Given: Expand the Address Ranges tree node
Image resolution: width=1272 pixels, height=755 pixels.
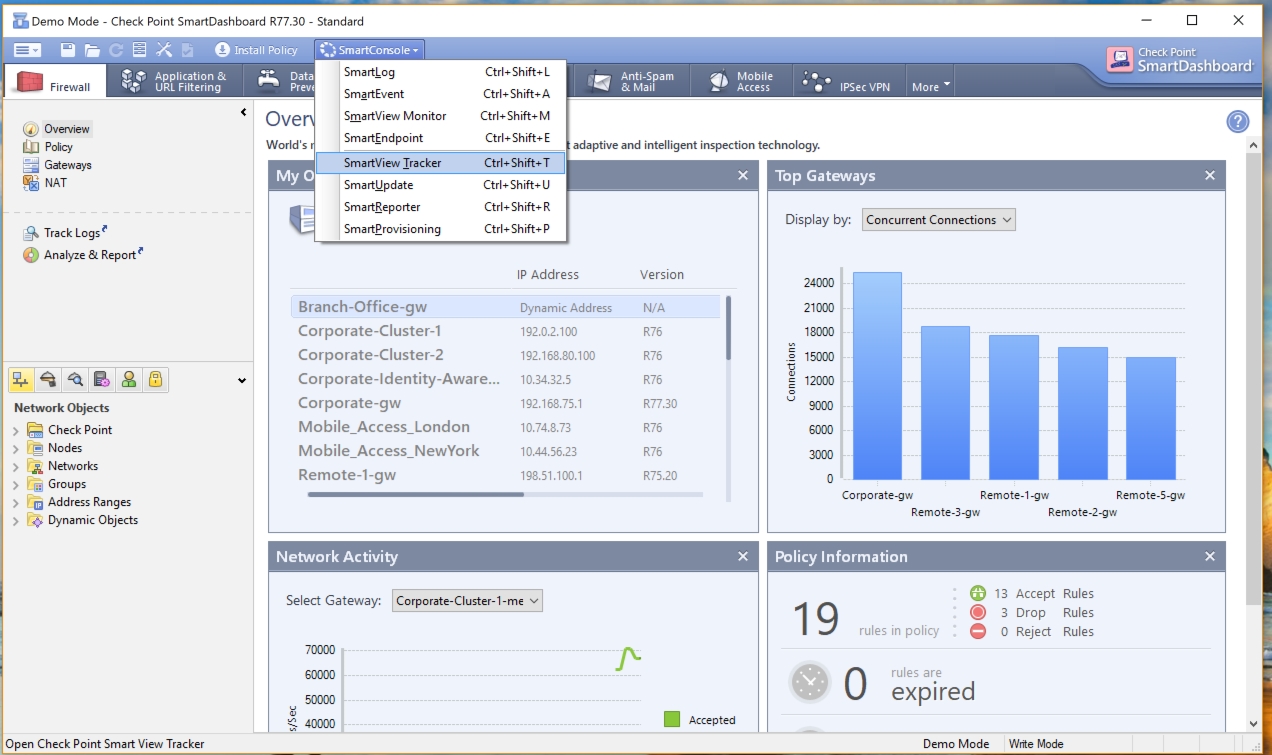Looking at the screenshot, I should coord(16,503).
